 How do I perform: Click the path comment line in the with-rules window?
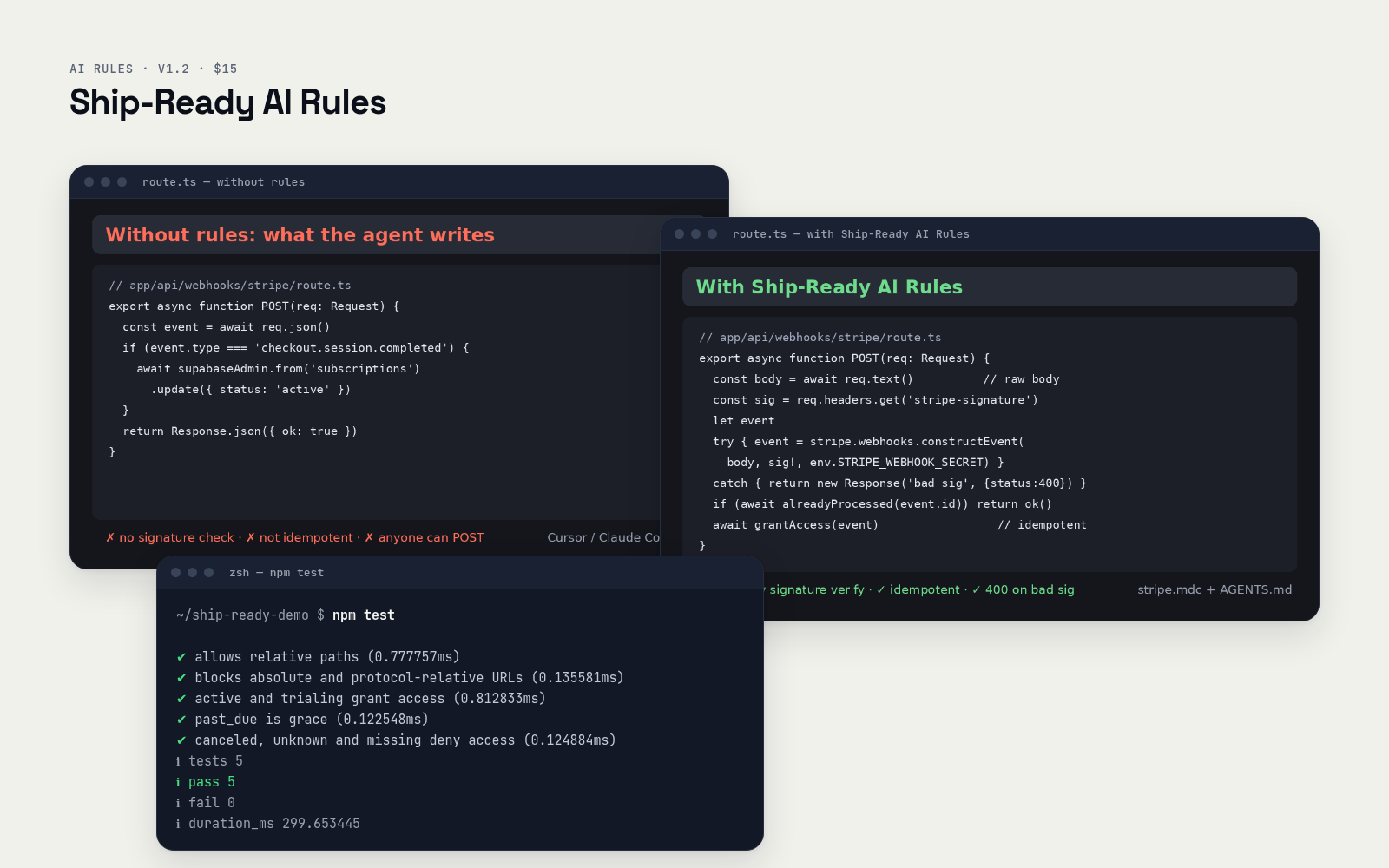(x=820, y=338)
